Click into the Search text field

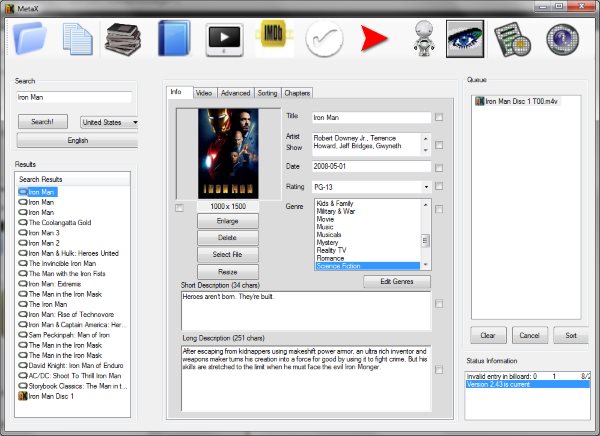click(x=75, y=97)
